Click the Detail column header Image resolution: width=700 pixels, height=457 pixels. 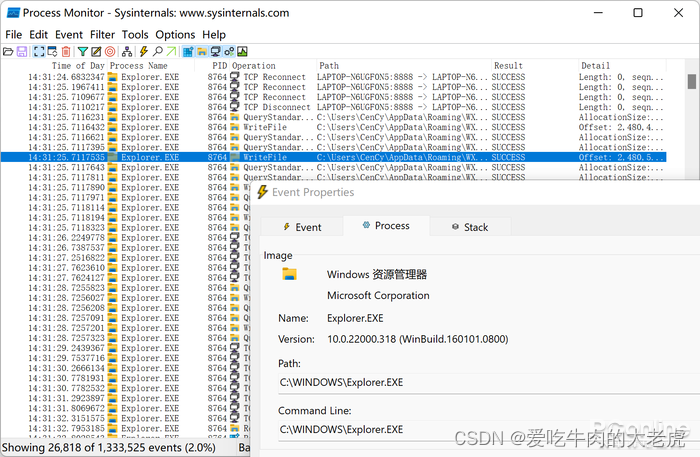(595, 66)
